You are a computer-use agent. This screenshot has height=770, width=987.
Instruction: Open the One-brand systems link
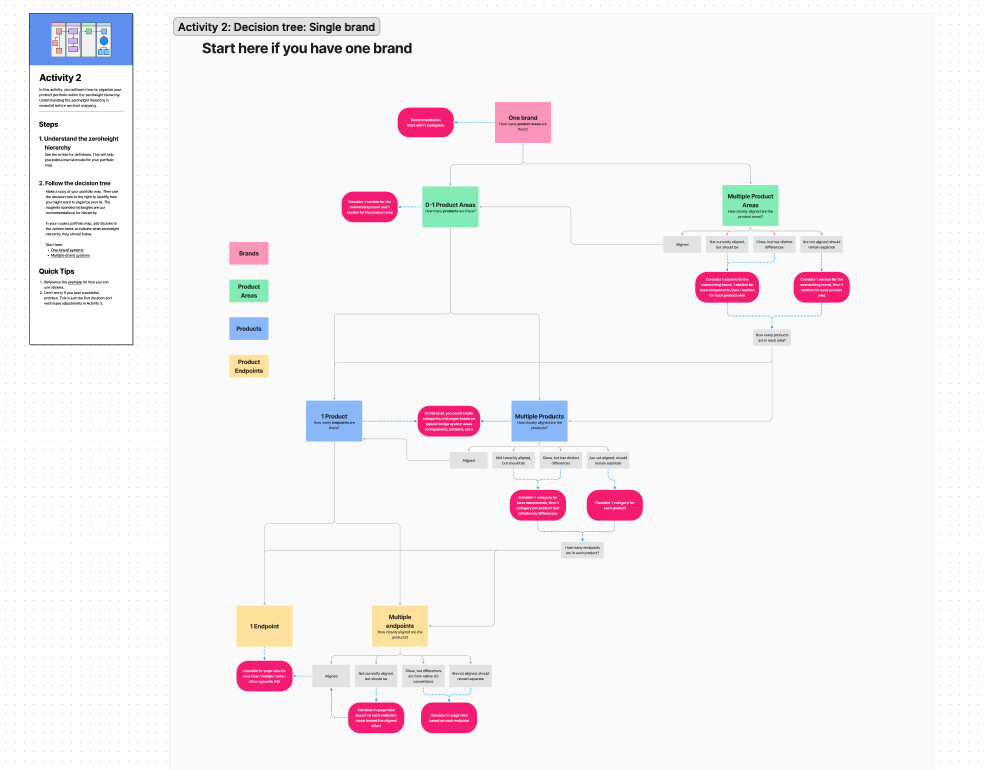point(67,250)
